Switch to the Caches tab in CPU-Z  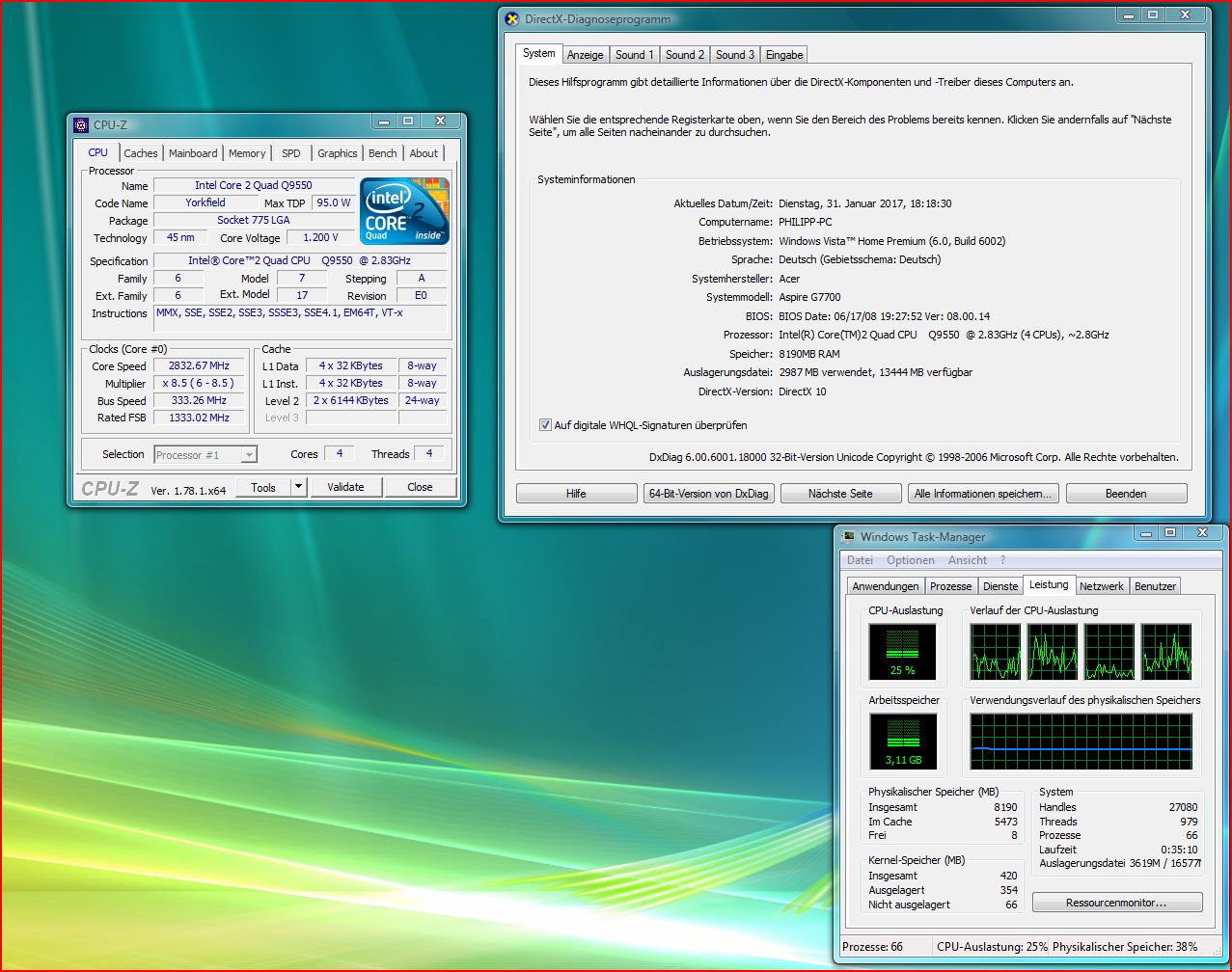[141, 153]
